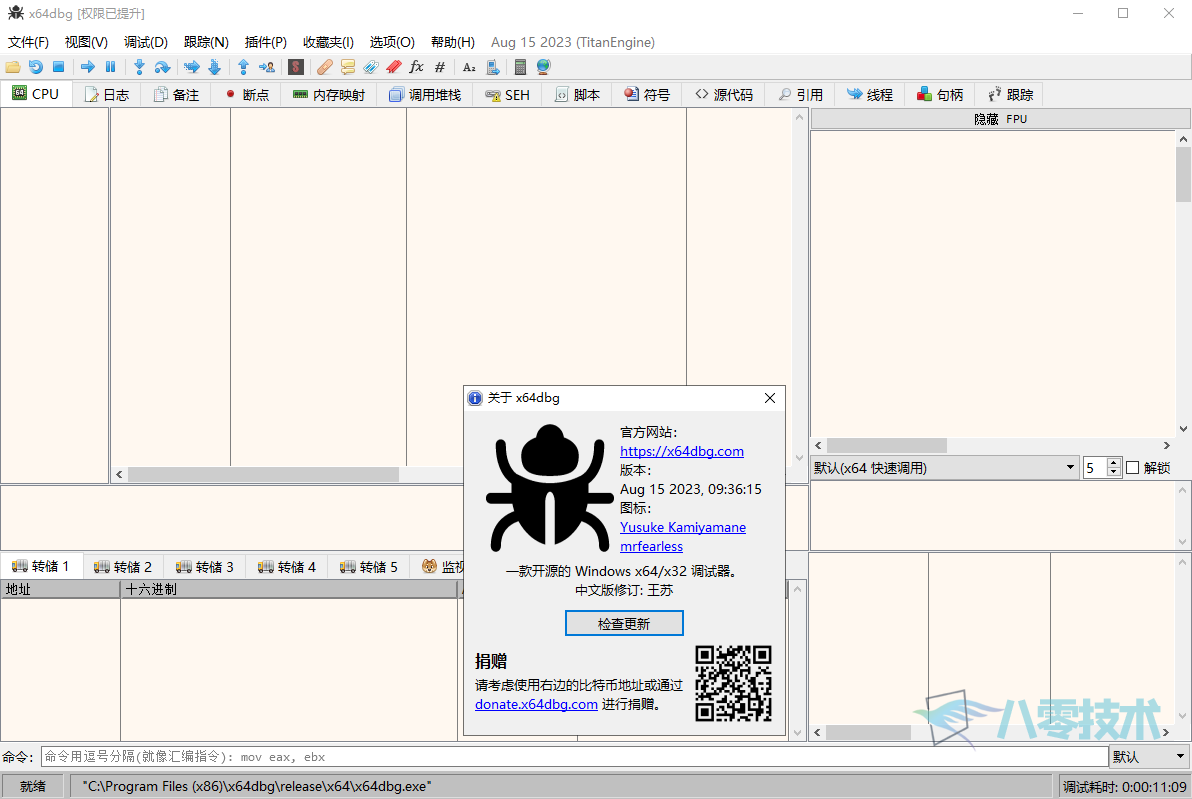This screenshot has width=1192, height=799.
Task: Switch to the 跟踪 tab
Action: (x=1010, y=94)
